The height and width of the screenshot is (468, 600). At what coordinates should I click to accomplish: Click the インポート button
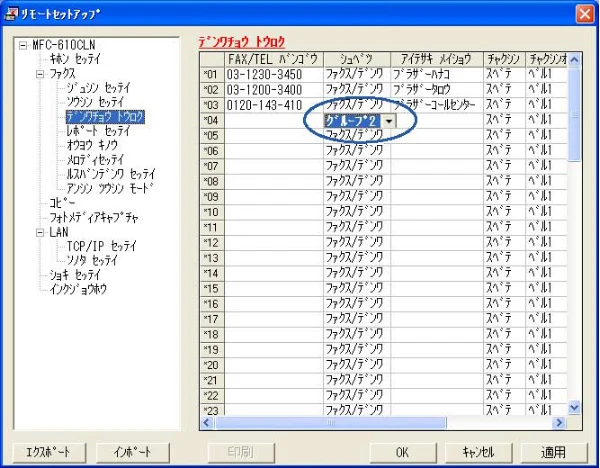(x=133, y=452)
